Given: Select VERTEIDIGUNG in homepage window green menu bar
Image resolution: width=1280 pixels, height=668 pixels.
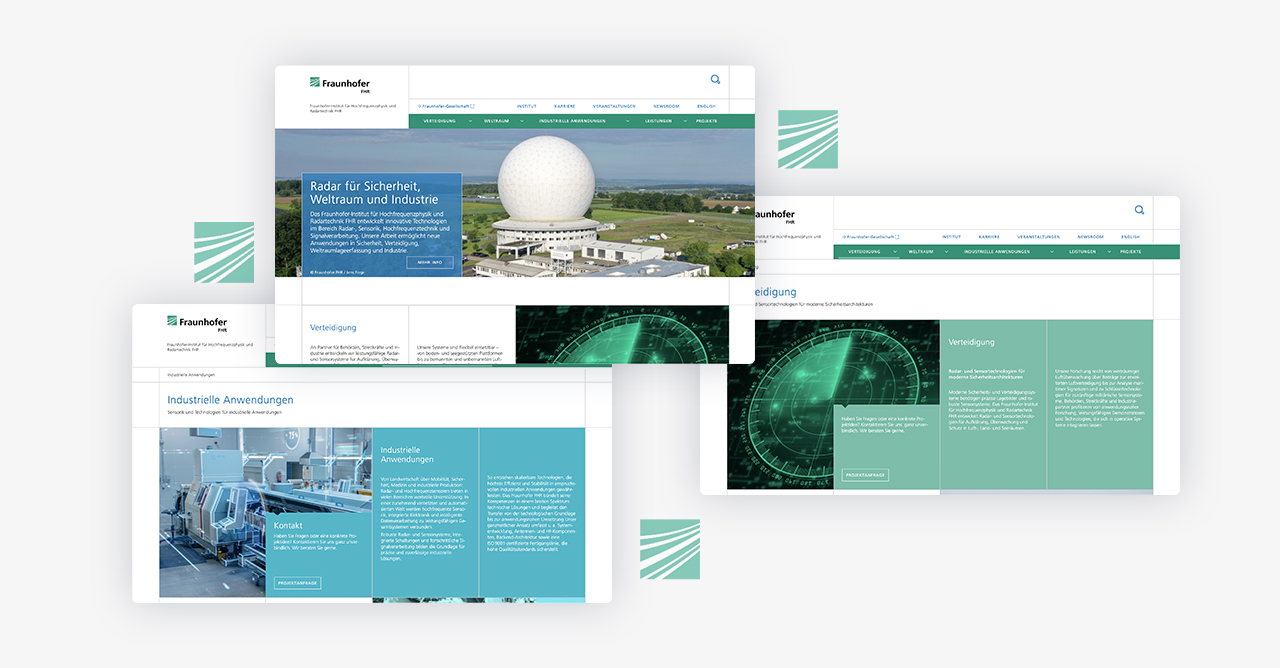Looking at the screenshot, I should point(440,121).
